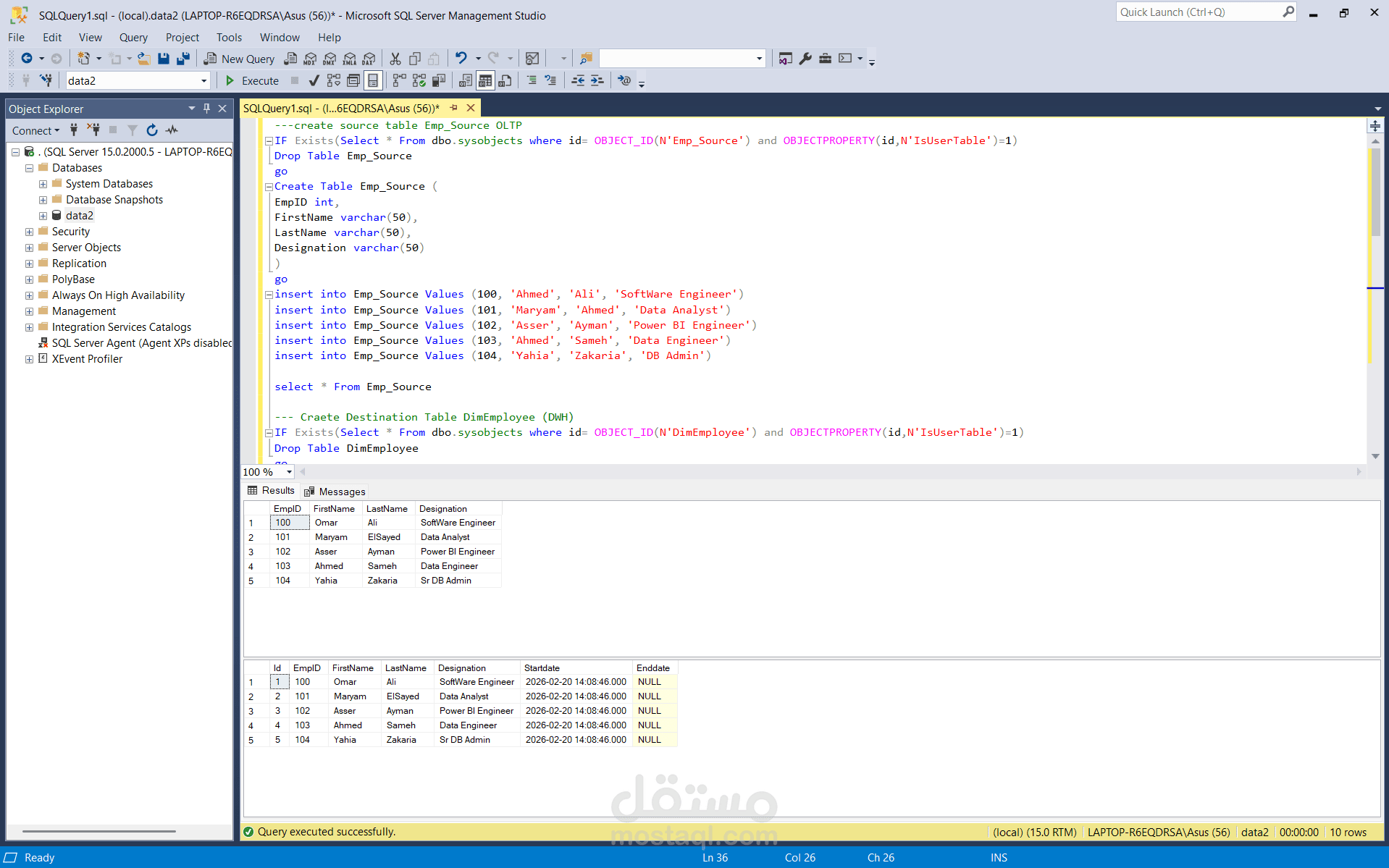Viewport: 1389px width, 868px height.
Task: Toggle Results to Grid output mode
Action: point(485,80)
